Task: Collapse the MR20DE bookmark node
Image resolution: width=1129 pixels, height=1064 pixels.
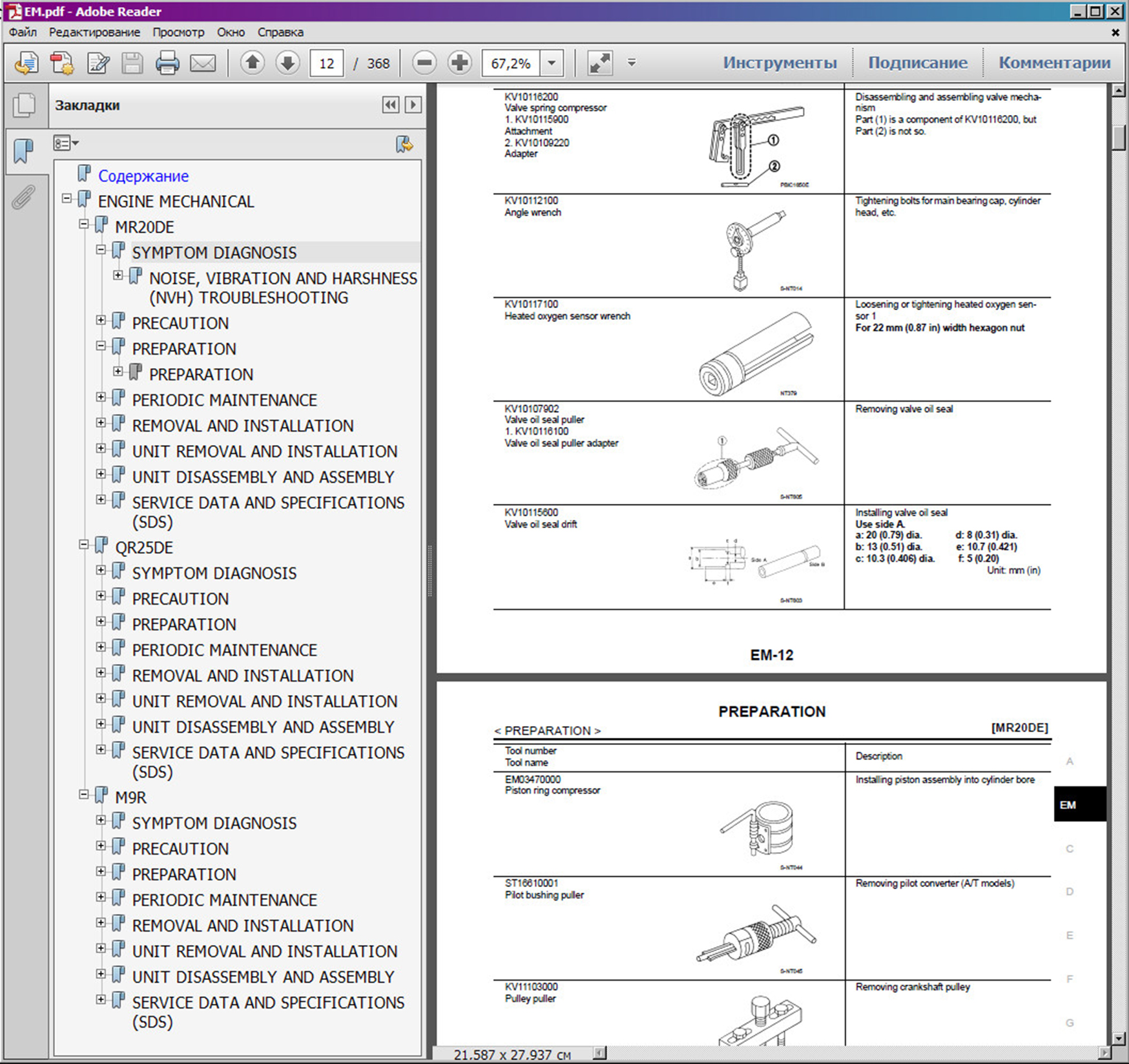Action: (84, 224)
